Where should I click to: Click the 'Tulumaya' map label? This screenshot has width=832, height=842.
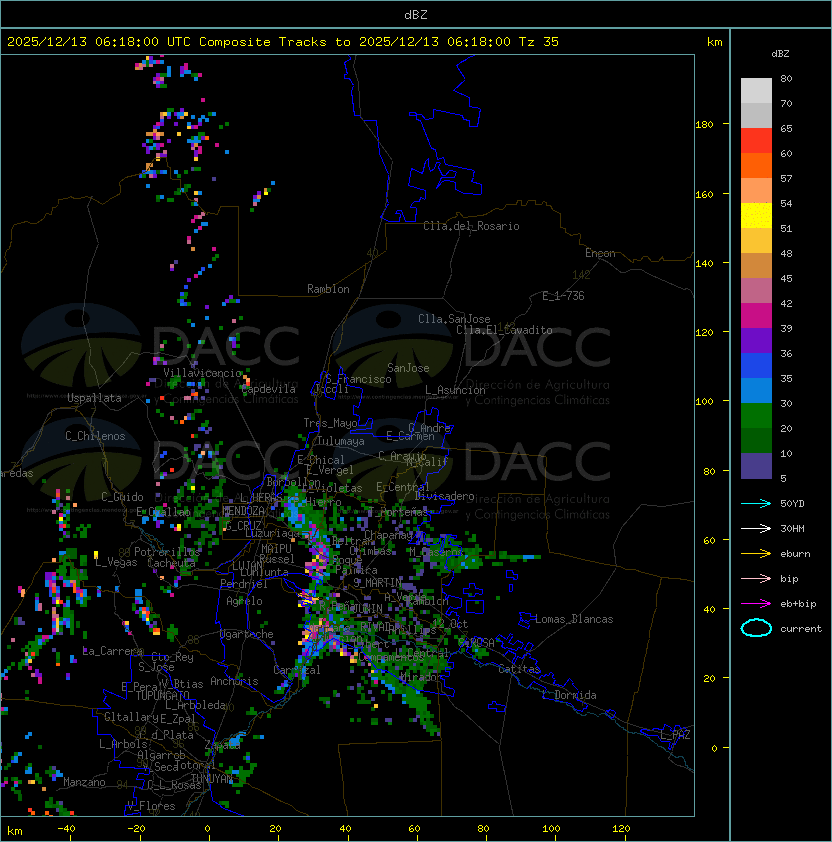341,441
